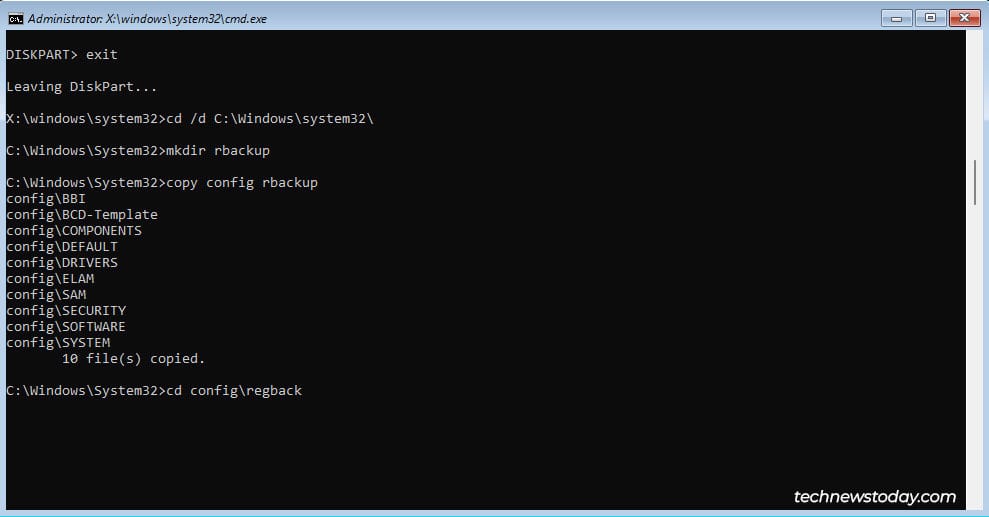The height and width of the screenshot is (517, 989).
Task: Click the 'config\COMPONENTS' output line
Action: coord(74,230)
